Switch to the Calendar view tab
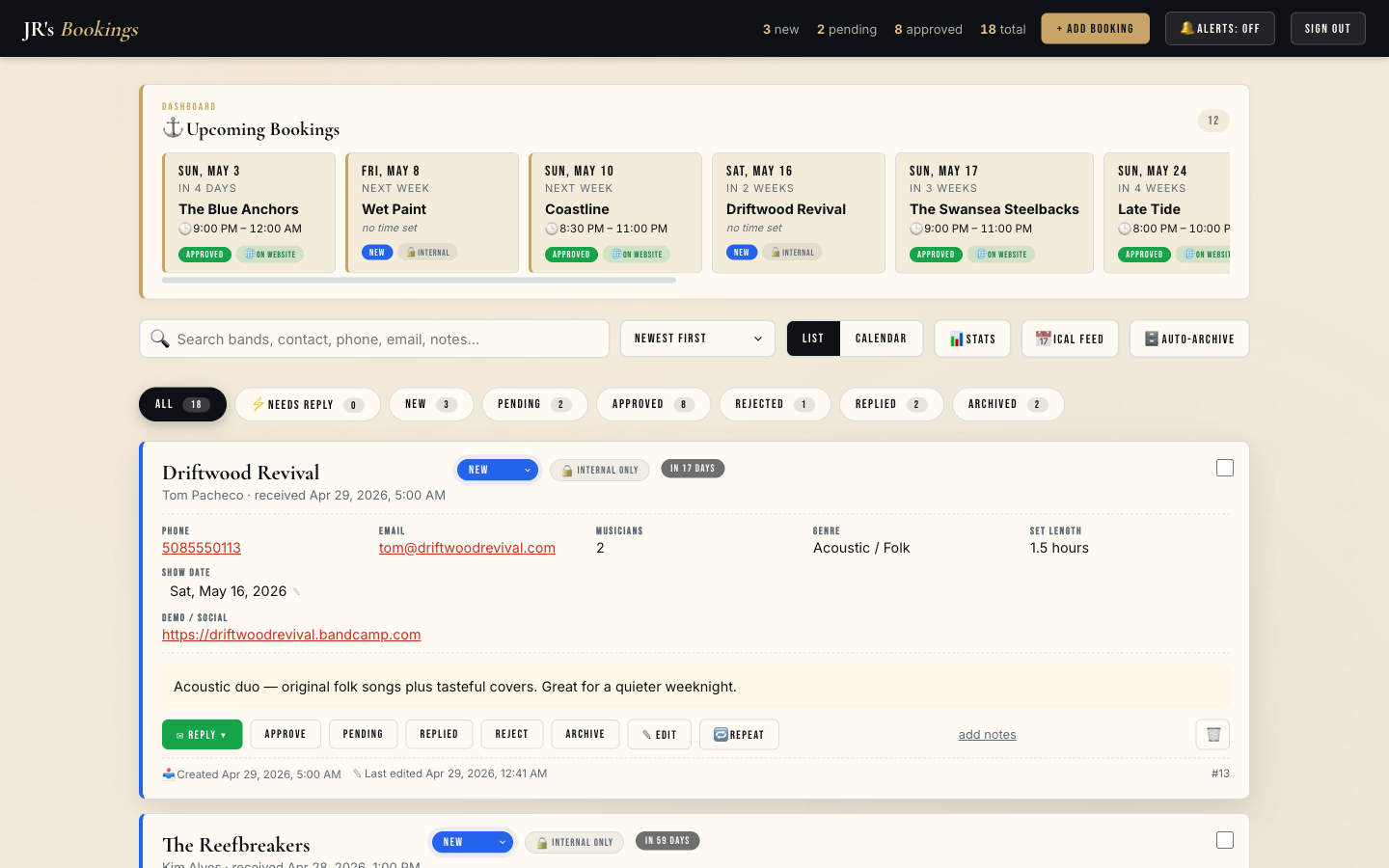The width and height of the screenshot is (1389, 868). click(881, 339)
